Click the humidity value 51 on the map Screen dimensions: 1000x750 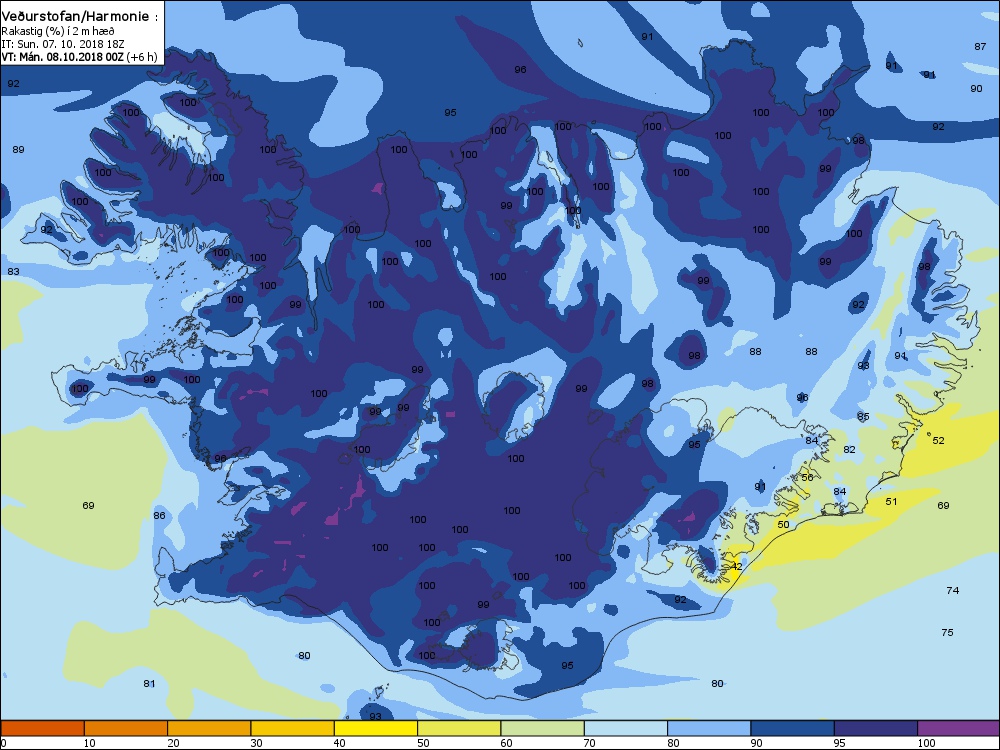pos(891,502)
